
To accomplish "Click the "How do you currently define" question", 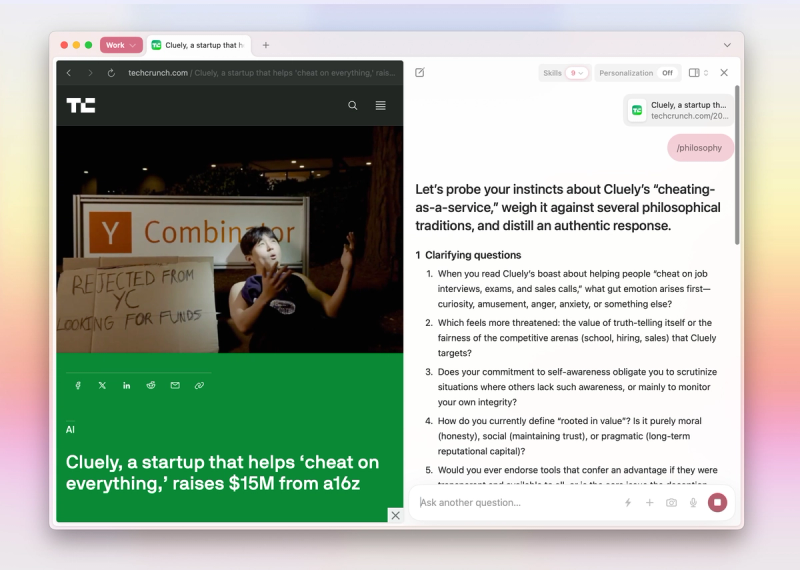I will (569, 436).
